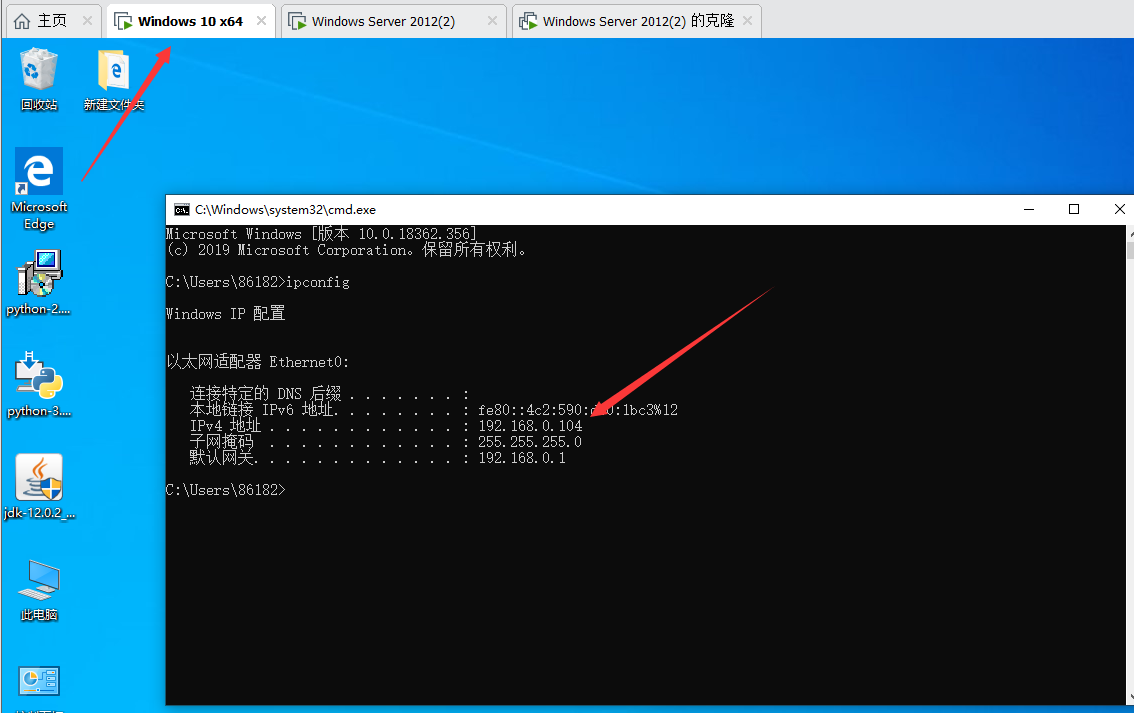Click the current C:\Users\86182> prompt line
Viewport: 1134px width, 713px height.
pyautogui.click(x=226, y=490)
